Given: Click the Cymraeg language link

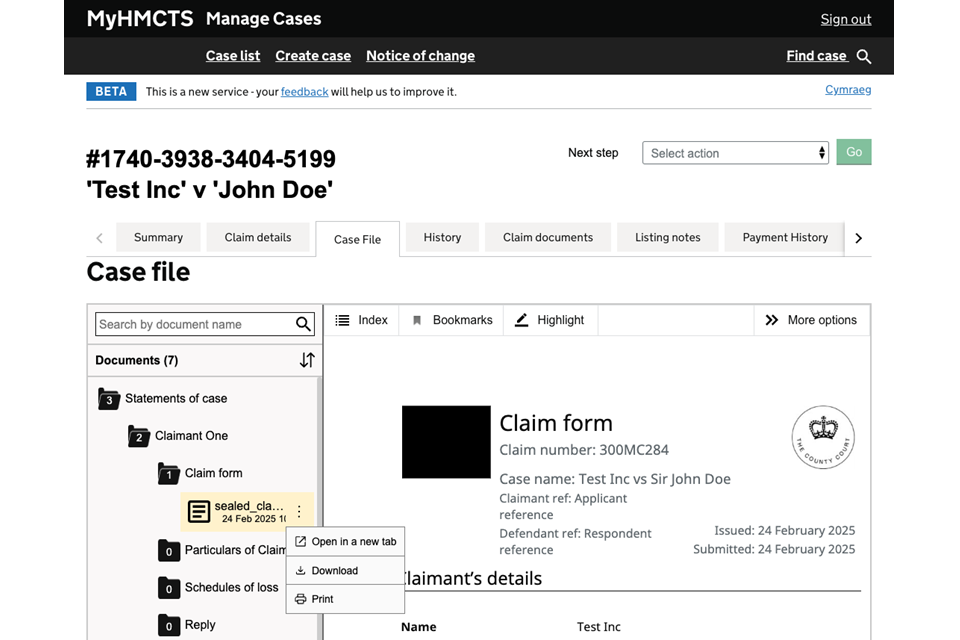Looking at the screenshot, I should [847, 90].
